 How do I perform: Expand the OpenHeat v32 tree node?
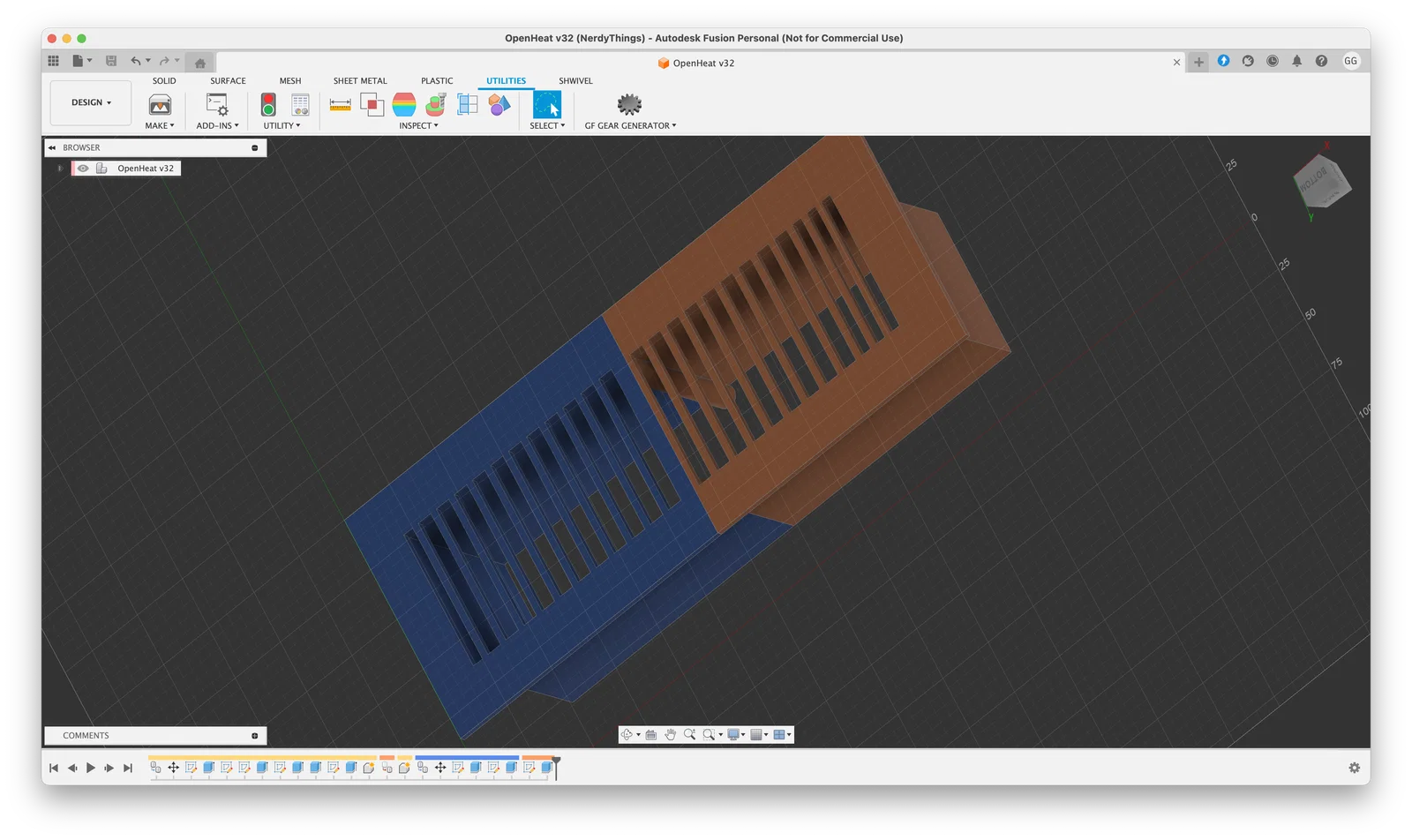tap(60, 169)
